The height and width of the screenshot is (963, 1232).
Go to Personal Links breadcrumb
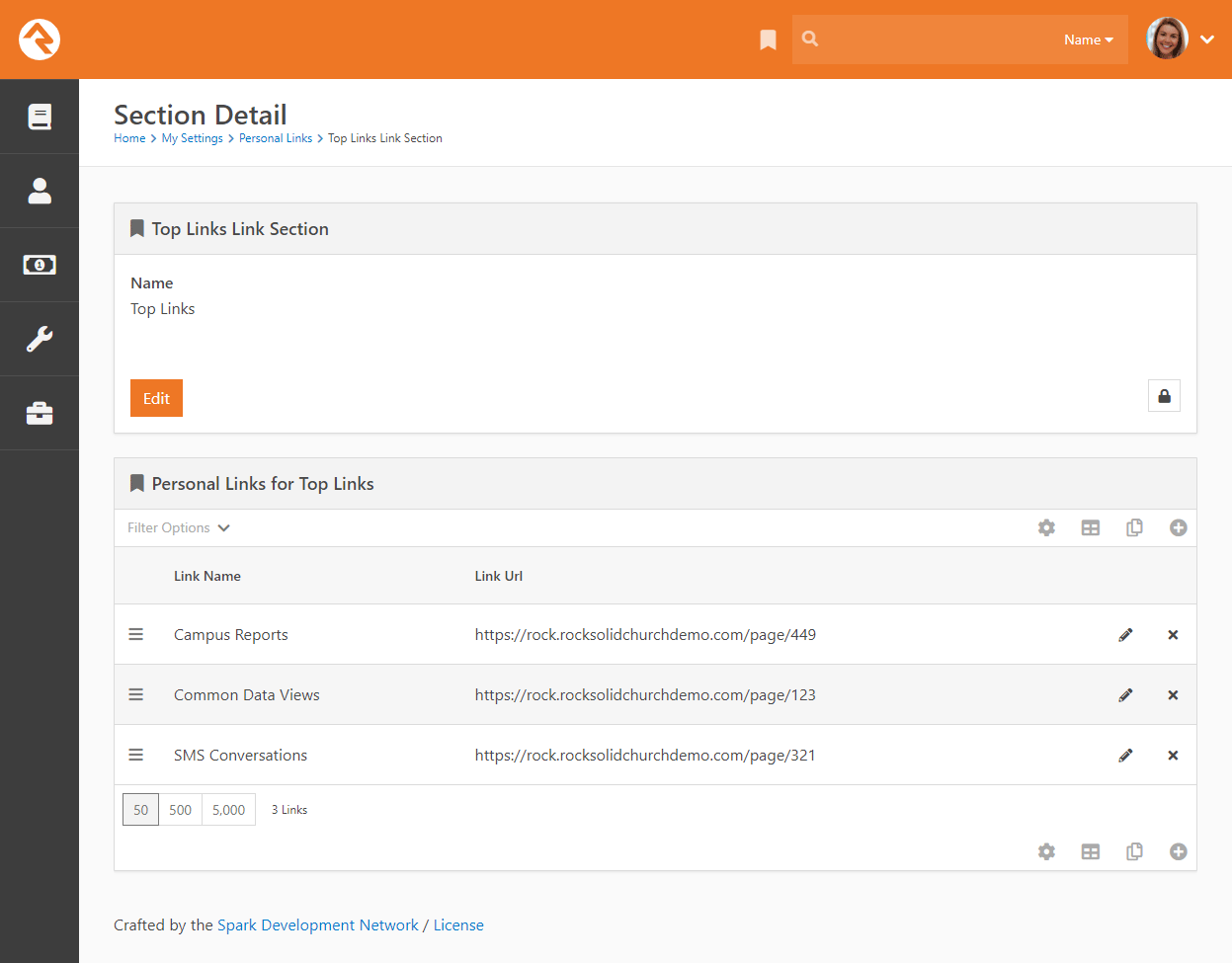point(276,138)
